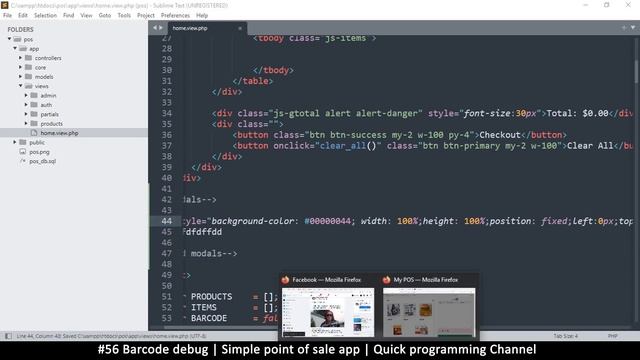This screenshot has width=640, height=360.
Task: Open the Edit menu
Action: click(x=22, y=15)
